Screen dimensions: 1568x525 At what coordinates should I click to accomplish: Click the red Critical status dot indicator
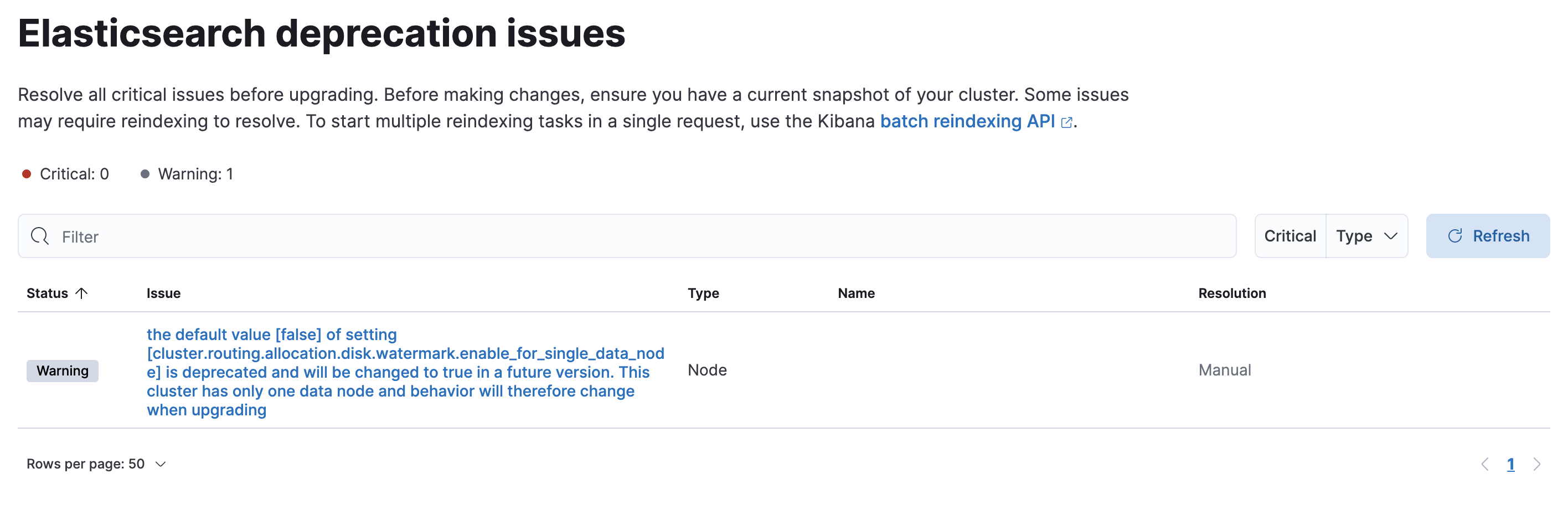pos(25,173)
